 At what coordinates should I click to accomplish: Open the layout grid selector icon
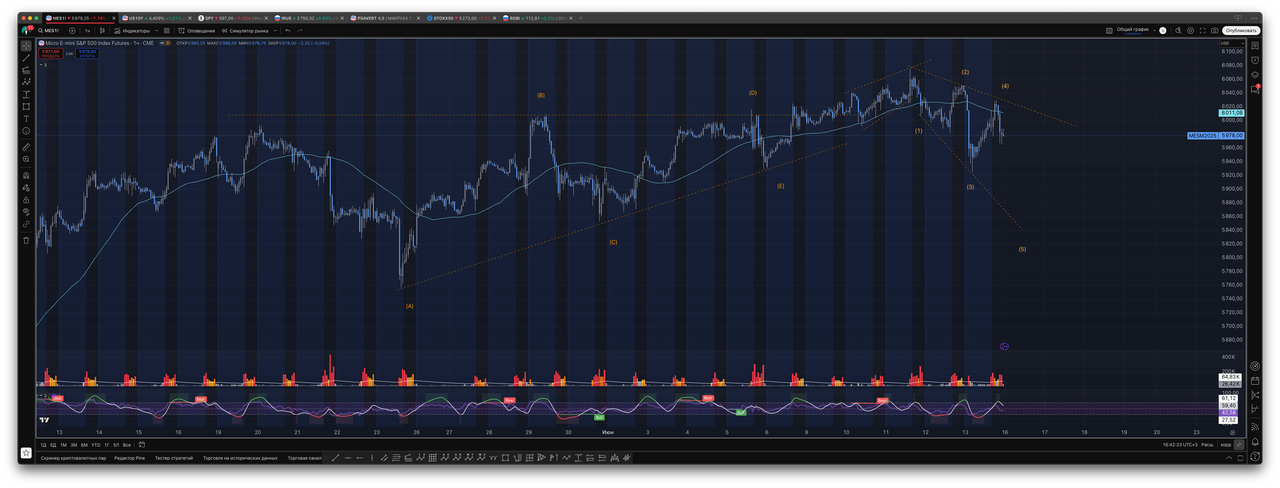click(1109, 30)
